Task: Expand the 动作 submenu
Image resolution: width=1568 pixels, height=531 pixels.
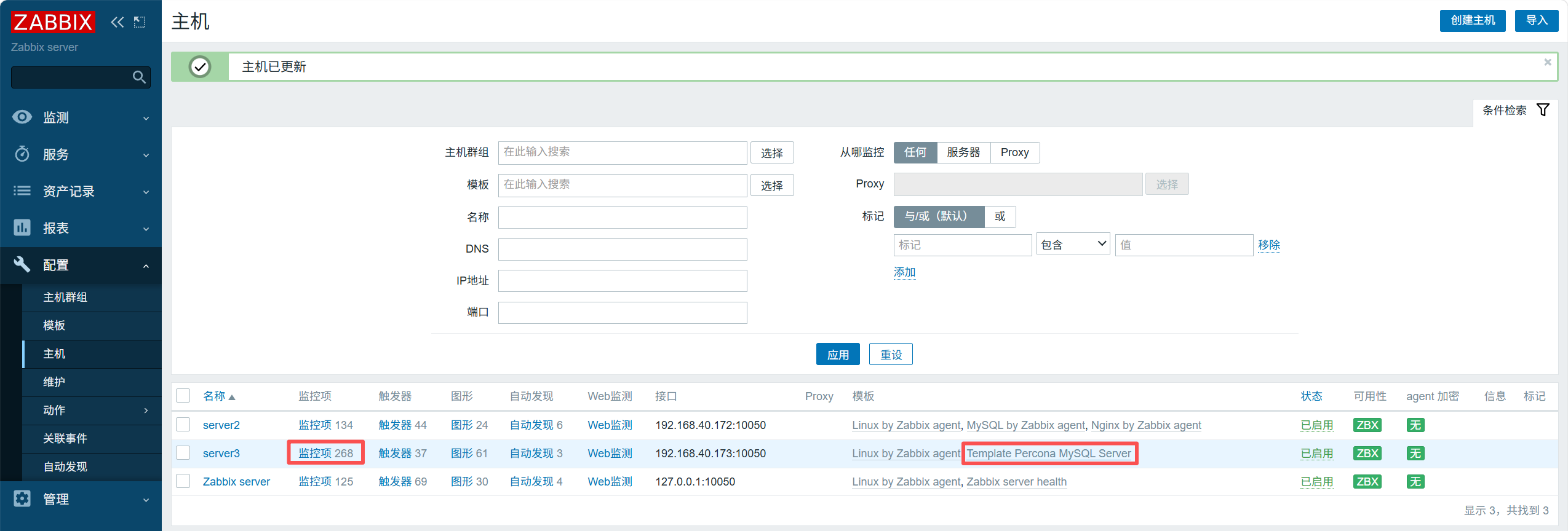Action: pyautogui.click(x=146, y=410)
